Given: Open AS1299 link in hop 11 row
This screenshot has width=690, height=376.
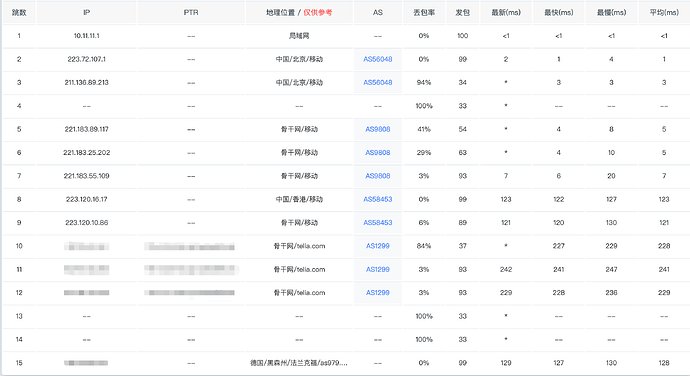Looking at the screenshot, I should (378, 269).
